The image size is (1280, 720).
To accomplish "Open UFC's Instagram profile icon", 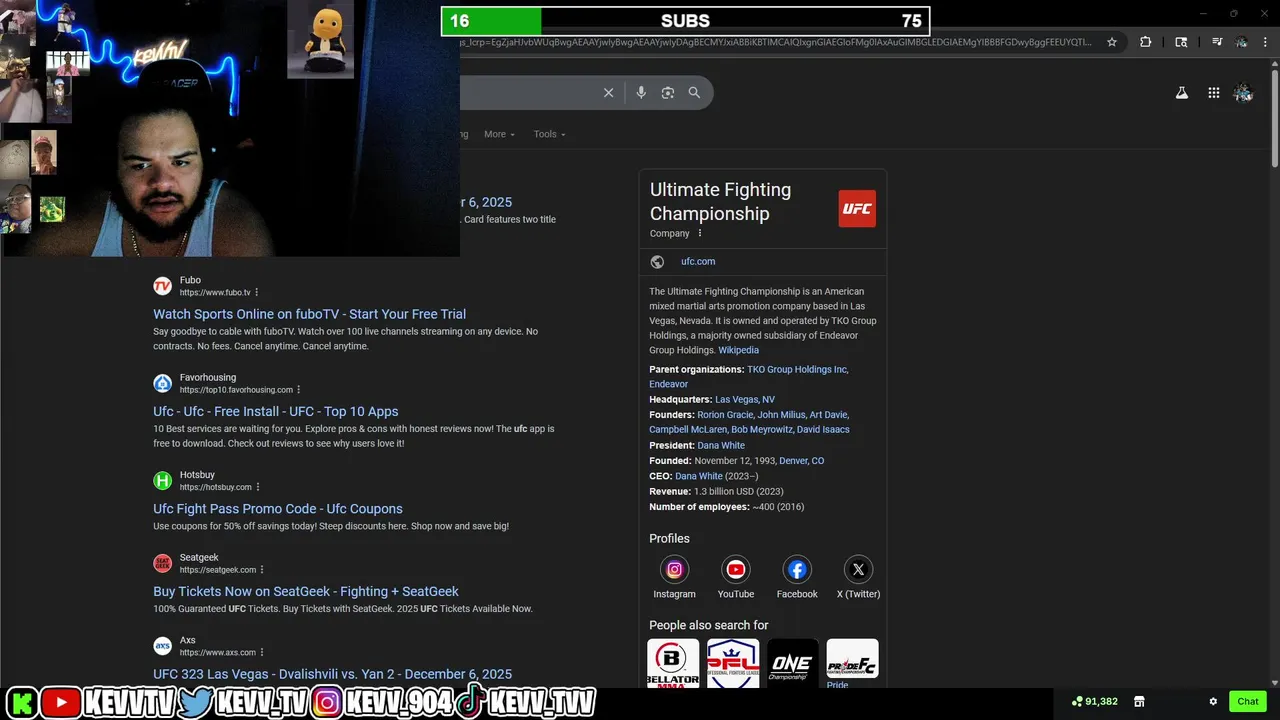I will click(675, 569).
